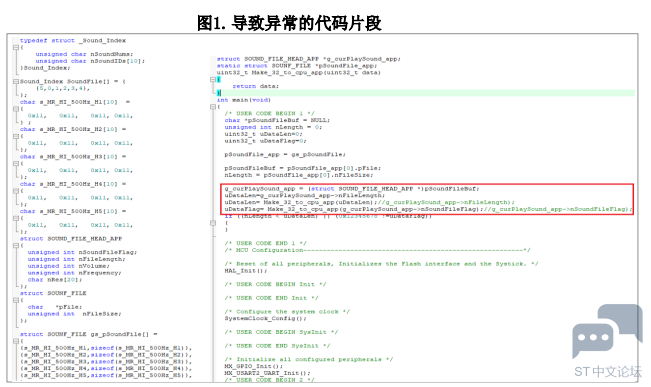Screen dimensions: 651x387
Task: Click the declaration 'char s_MR_HI_500Hz_H2[10] ='
Action: [73, 129]
